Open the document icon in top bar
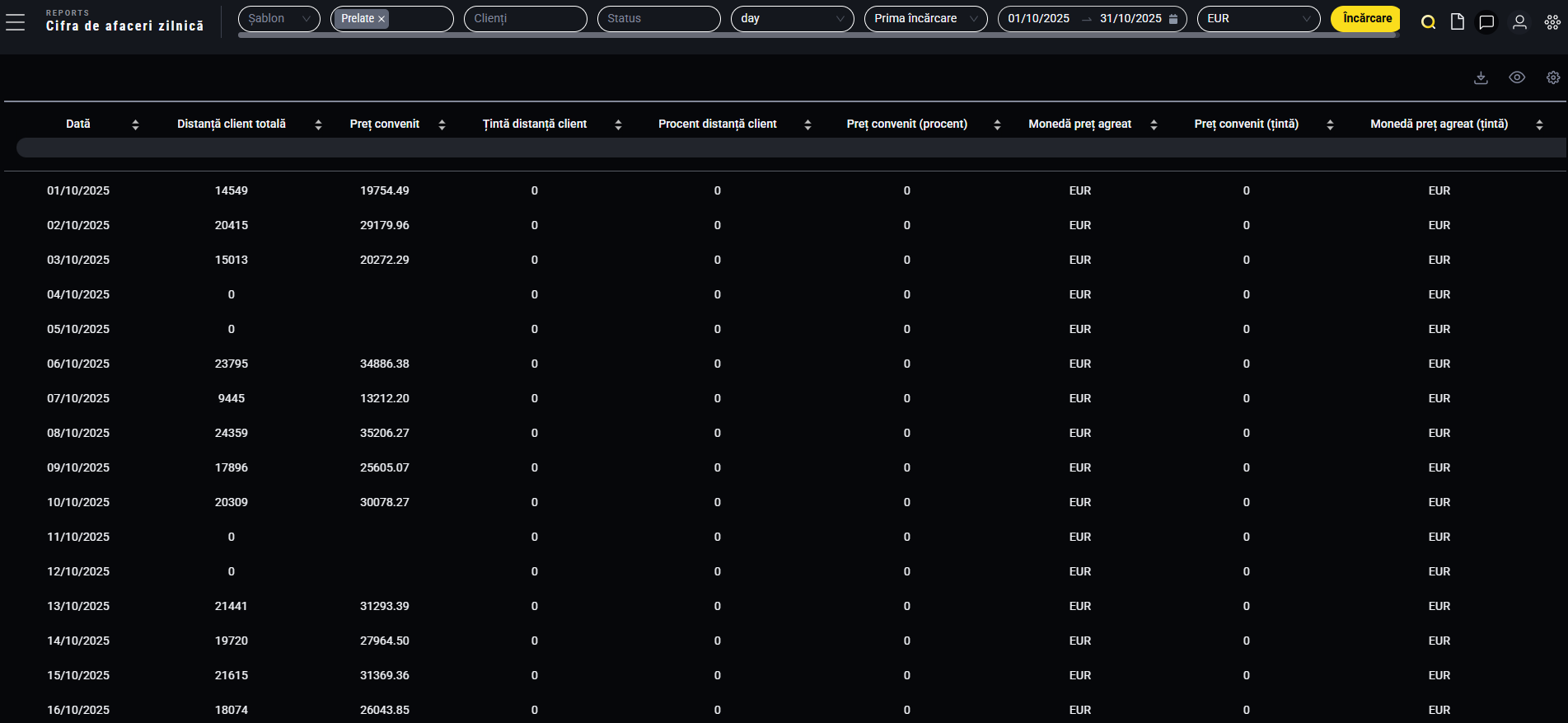This screenshot has width=1568, height=723. (x=1458, y=22)
